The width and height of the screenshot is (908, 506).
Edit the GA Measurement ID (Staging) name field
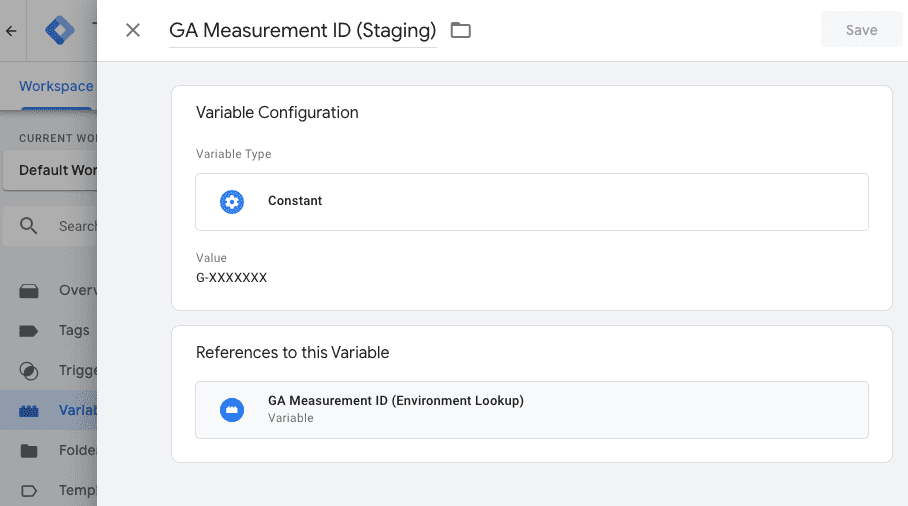click(x=302, y=30)
